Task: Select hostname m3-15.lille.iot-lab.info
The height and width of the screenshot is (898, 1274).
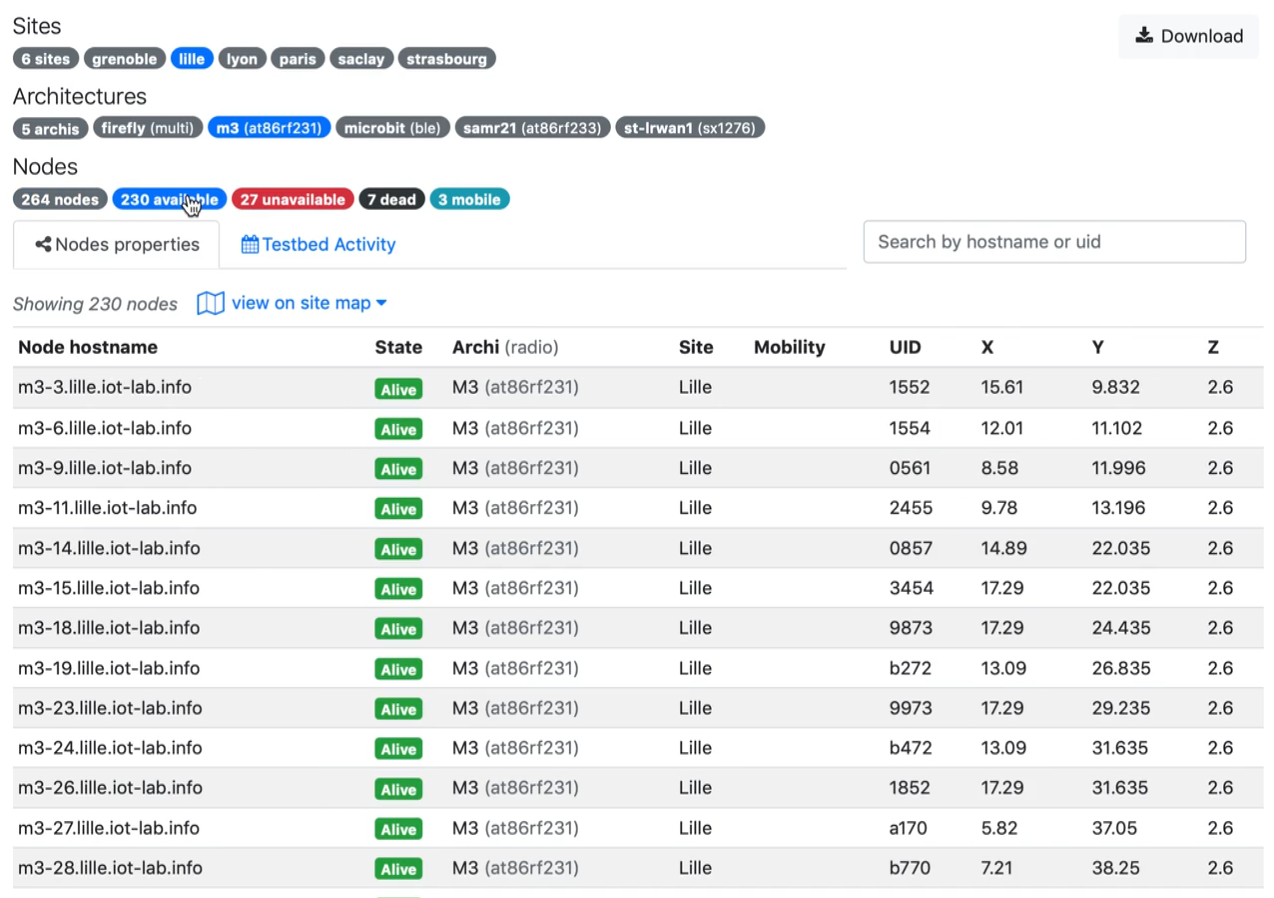Action: pyautogui.click(x=109, y=588)
